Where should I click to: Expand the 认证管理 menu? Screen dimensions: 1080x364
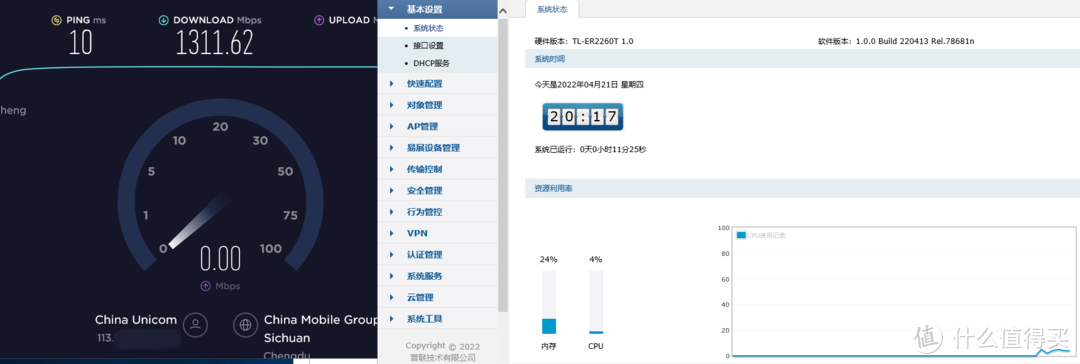[437, 254]
